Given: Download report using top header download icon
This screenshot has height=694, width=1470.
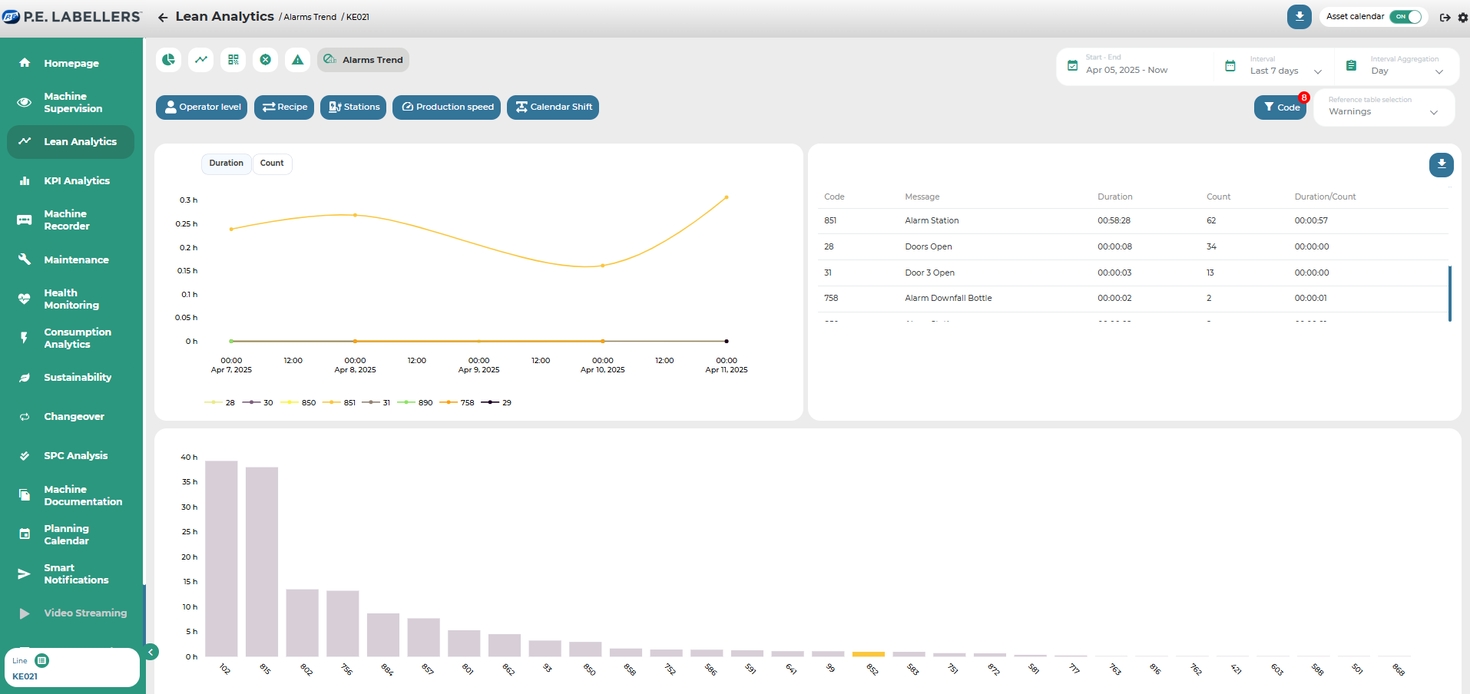Looking at the screenshot, I should 1299,17.
